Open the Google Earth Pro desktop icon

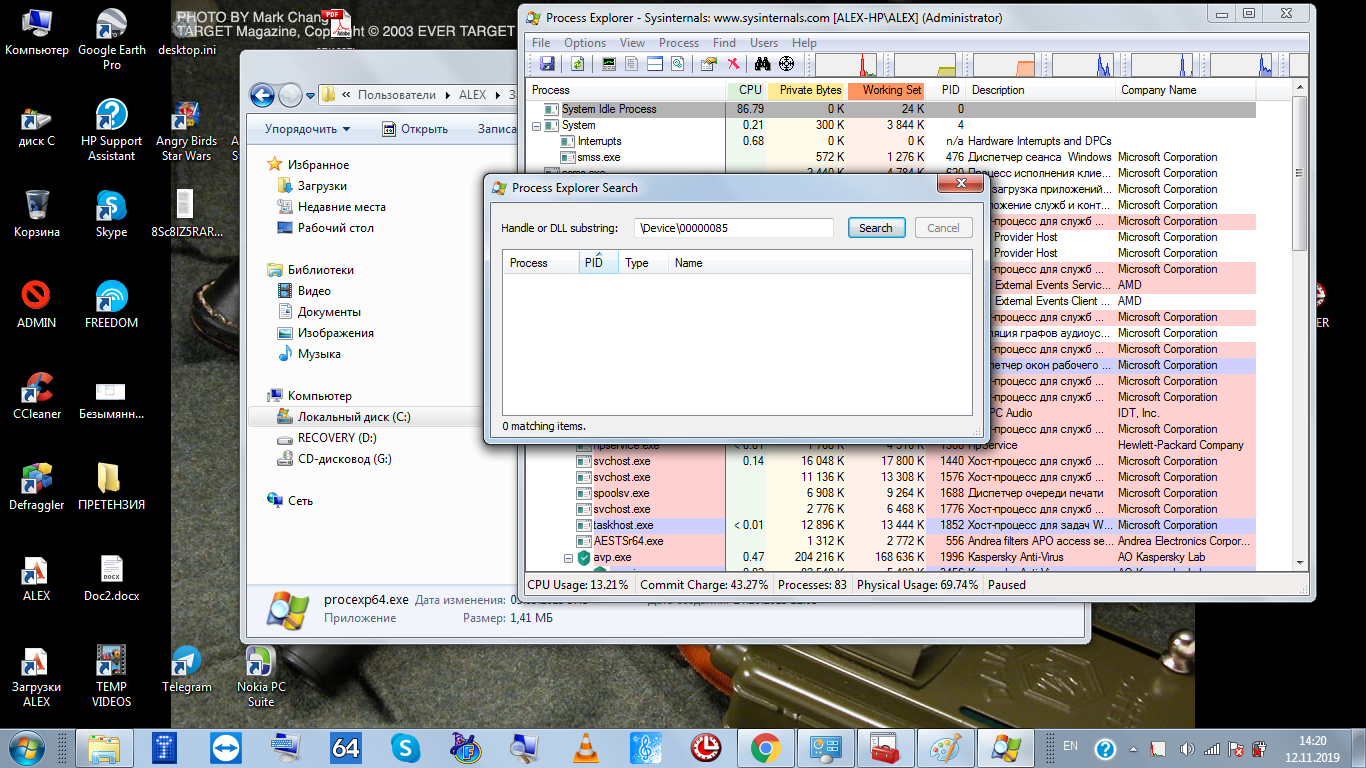112,41
